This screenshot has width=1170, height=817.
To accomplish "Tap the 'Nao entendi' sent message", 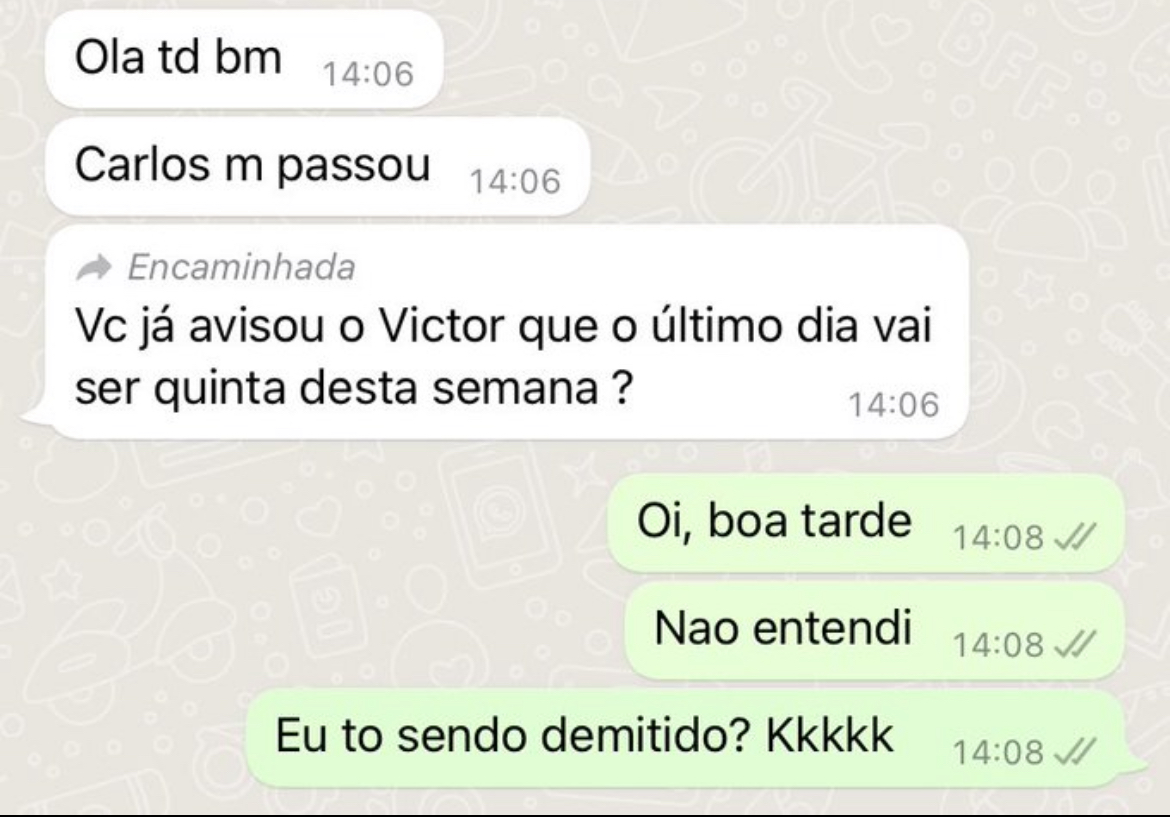I will 874,630.
